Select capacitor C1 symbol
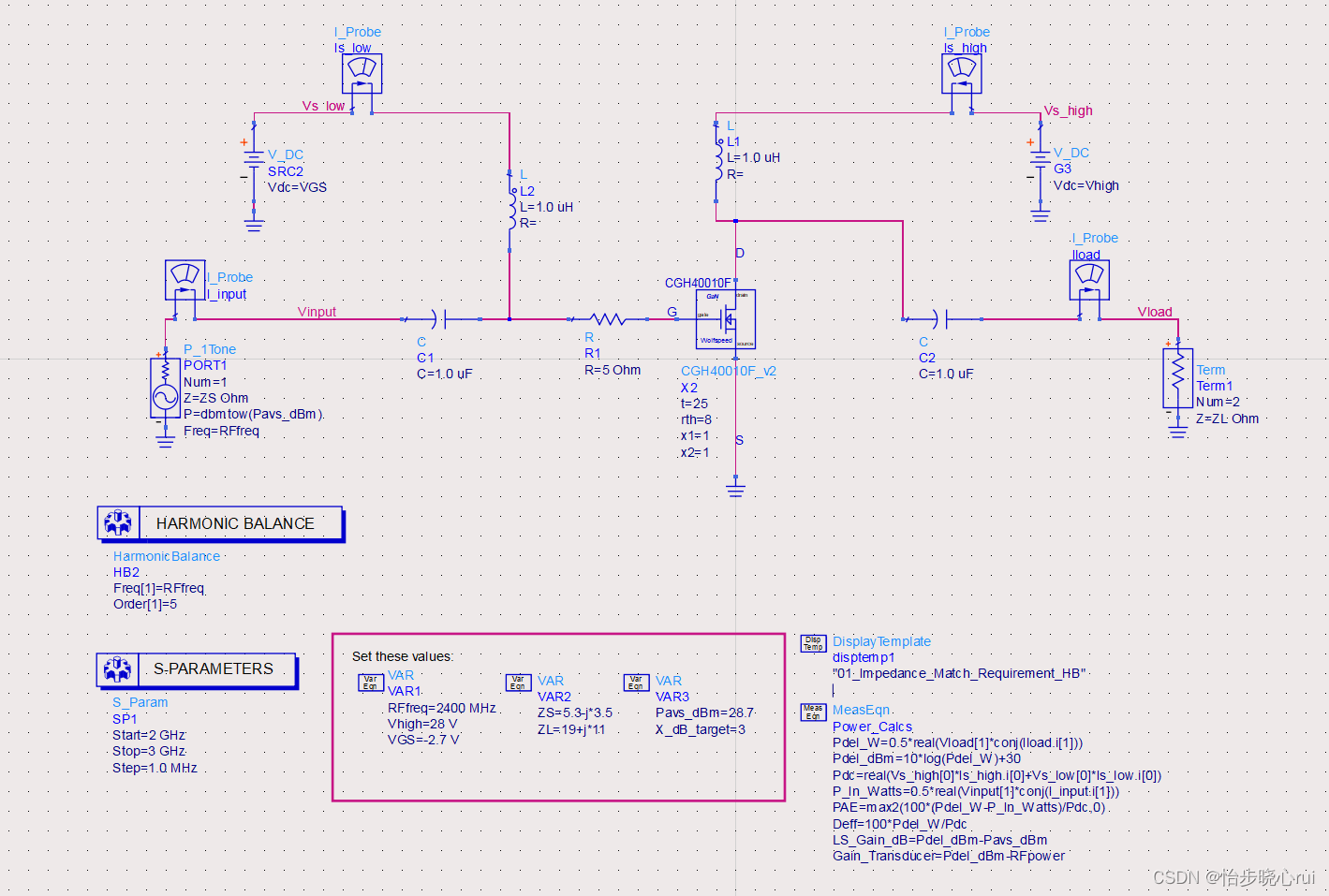Screen dimensions: 1329x896 pyautogui.click(x=440, y=319)
